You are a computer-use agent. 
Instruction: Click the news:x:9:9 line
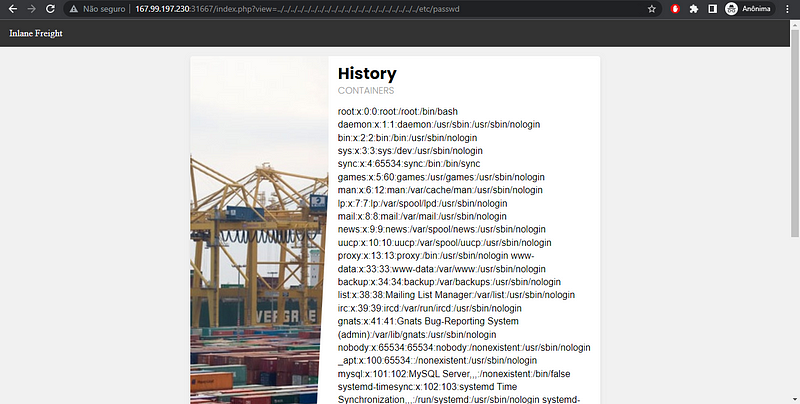click(441, 229)
